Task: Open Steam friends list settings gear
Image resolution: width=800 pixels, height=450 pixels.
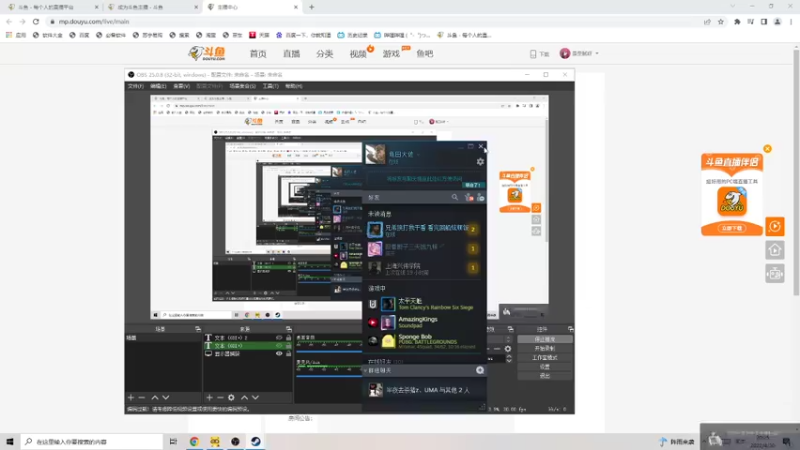Action: coord(480,162)
